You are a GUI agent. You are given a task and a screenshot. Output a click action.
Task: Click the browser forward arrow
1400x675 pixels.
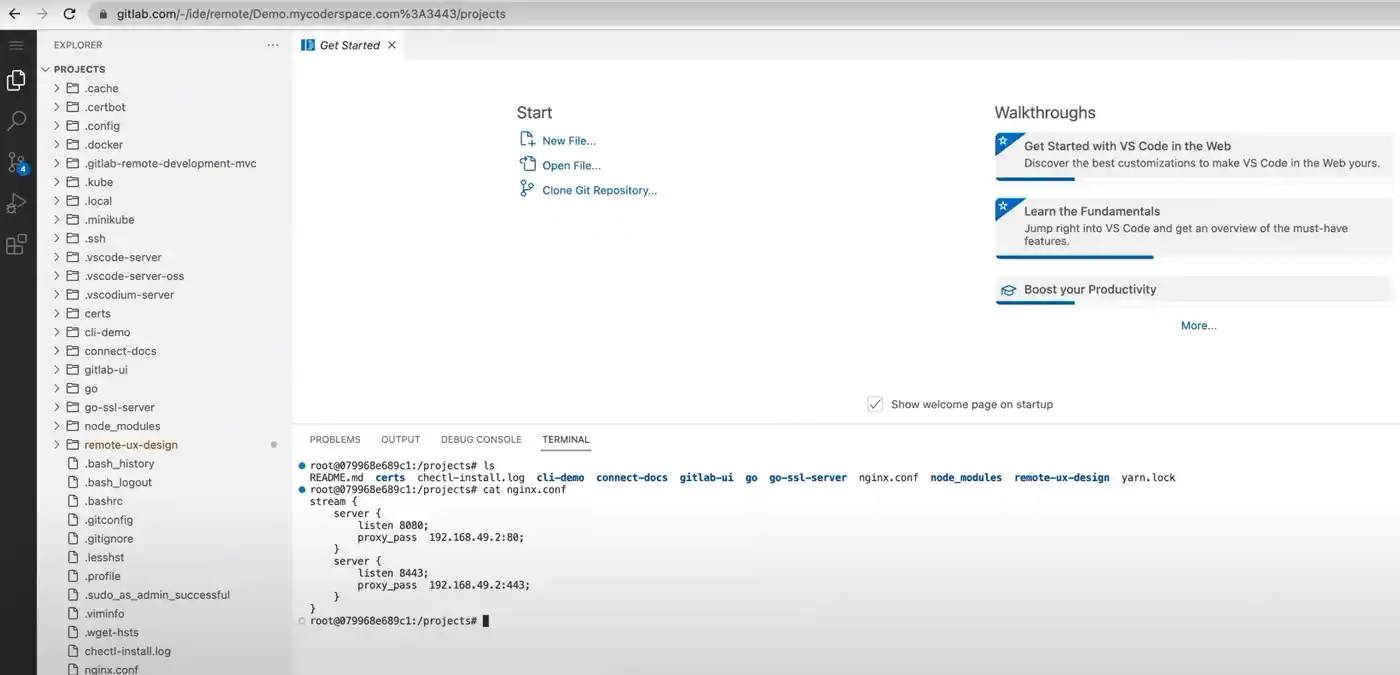[x=41, y=14]
